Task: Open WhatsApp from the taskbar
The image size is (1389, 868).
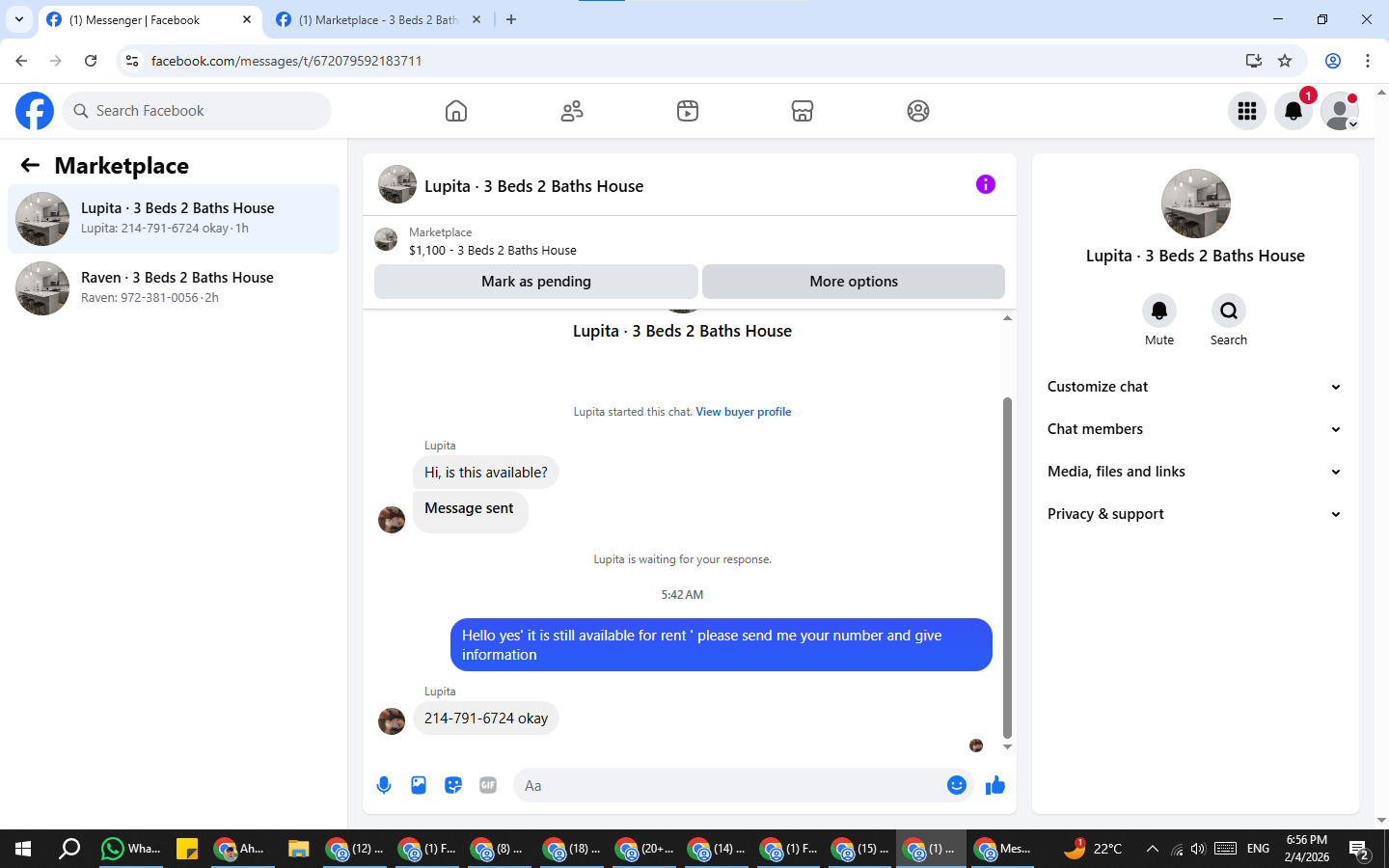Action: click(x=131, y=849)
